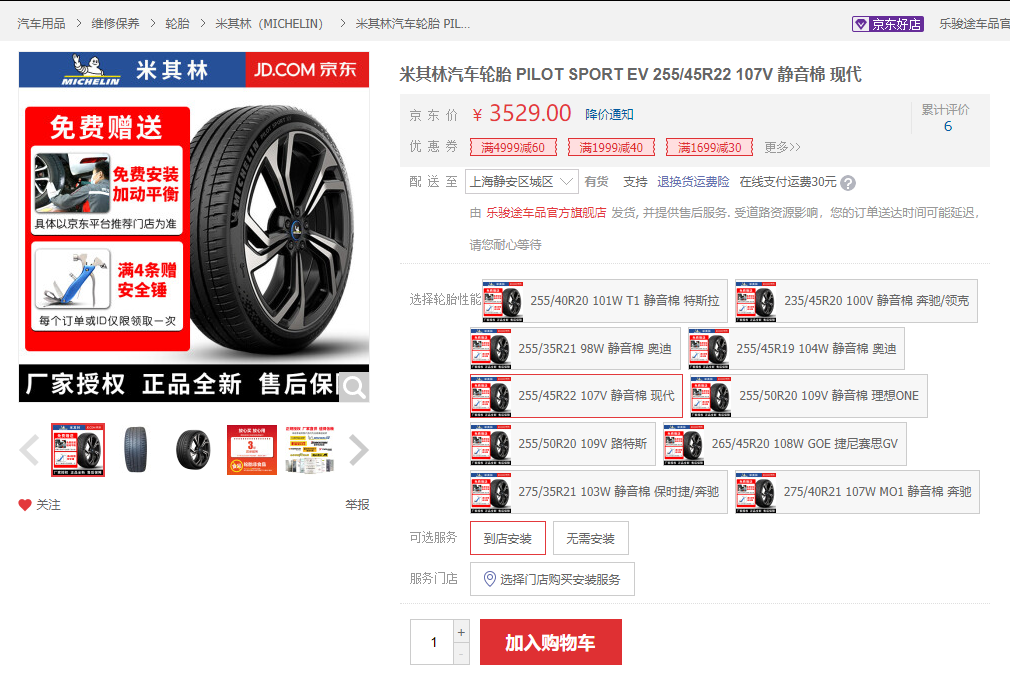The height and width of the screenshot is (685, 1010).
Task: Open 维修保养 breadcrumb
Action: (x=115, y=24)
